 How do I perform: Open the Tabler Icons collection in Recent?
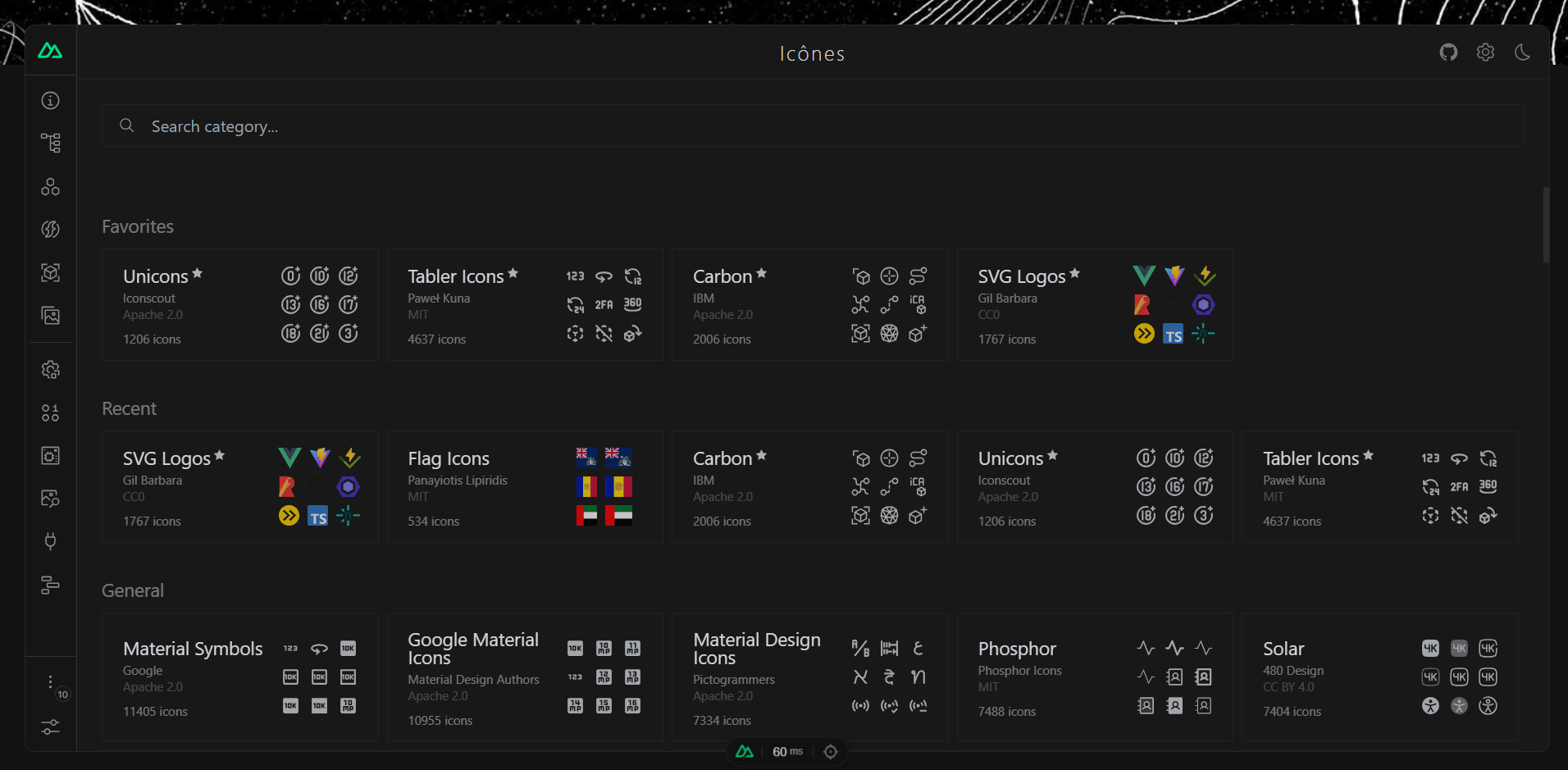coord(1380,487)
